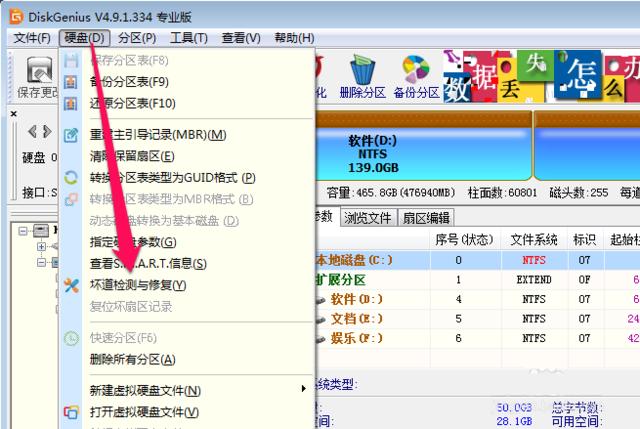Choose 删除所有分区(A)

coord(133,360)
